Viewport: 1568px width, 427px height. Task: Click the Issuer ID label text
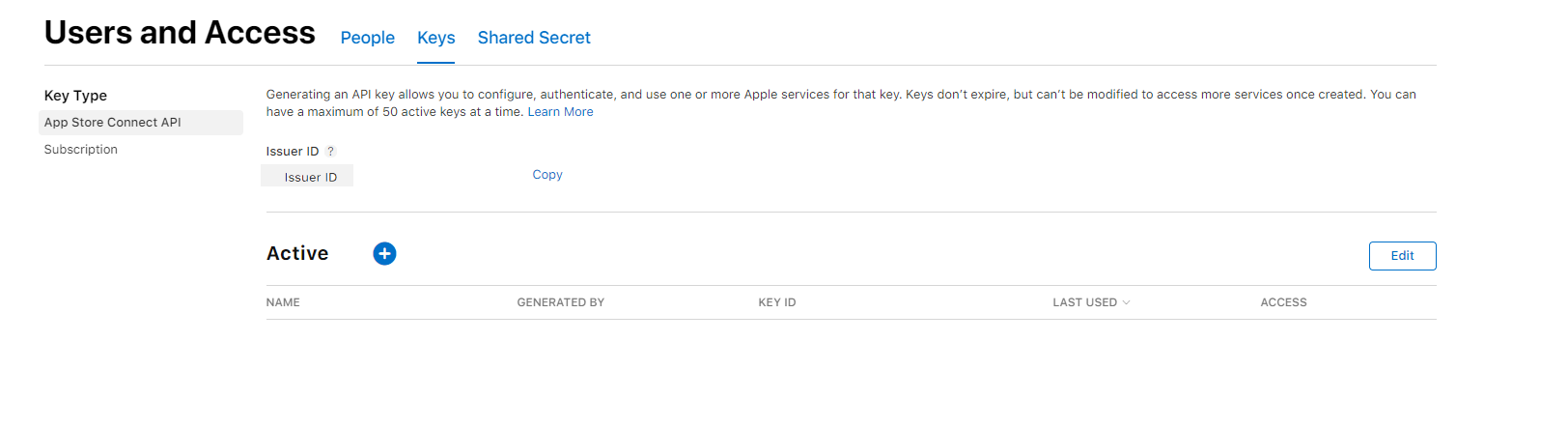click(x=292, y=152)
